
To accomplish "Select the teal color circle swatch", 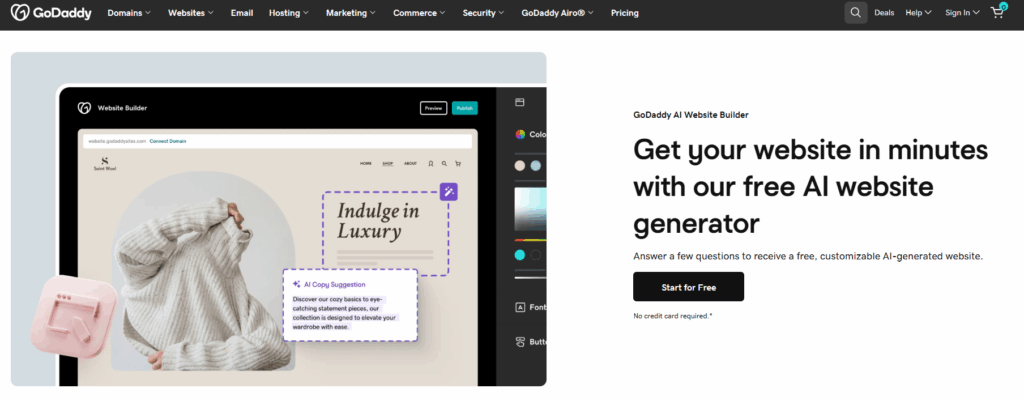I will click(x=520, y=255).
